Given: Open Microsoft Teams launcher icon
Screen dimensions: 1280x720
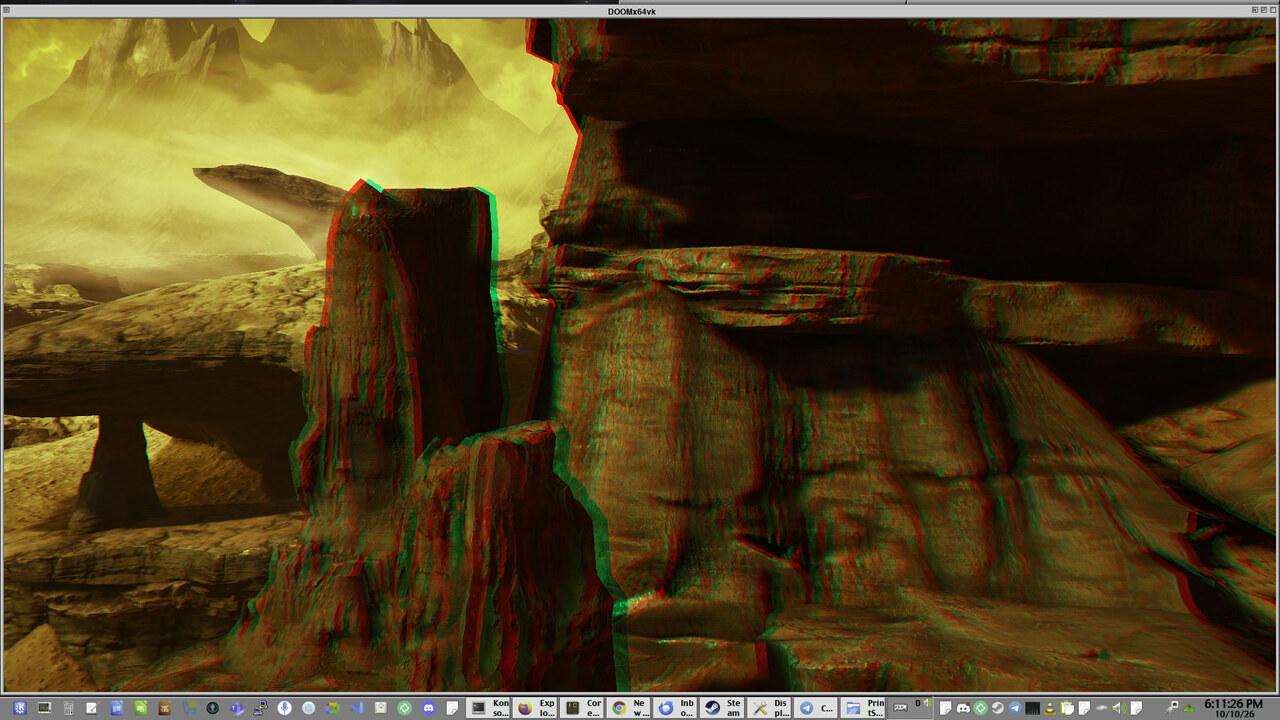Looking at the screenshot, I should [x=237, y=708].
